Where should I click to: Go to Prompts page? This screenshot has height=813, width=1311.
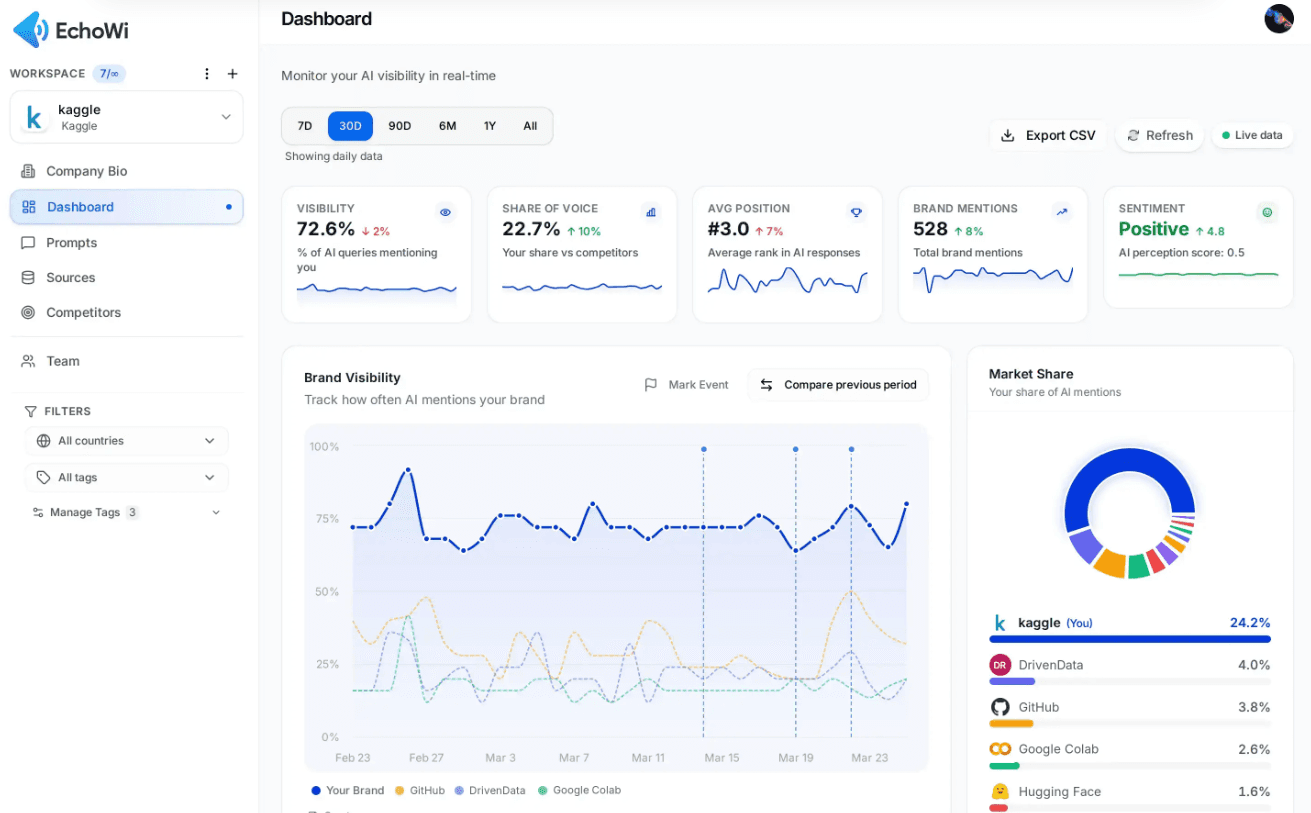click(x=127, y=243)
